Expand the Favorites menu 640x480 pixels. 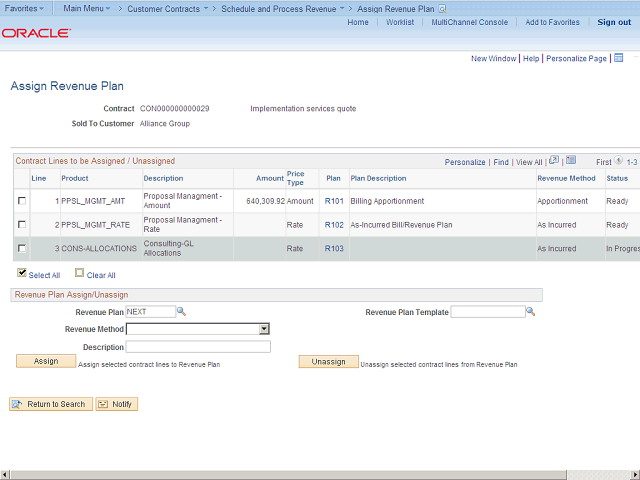click(x=25, y=8)
